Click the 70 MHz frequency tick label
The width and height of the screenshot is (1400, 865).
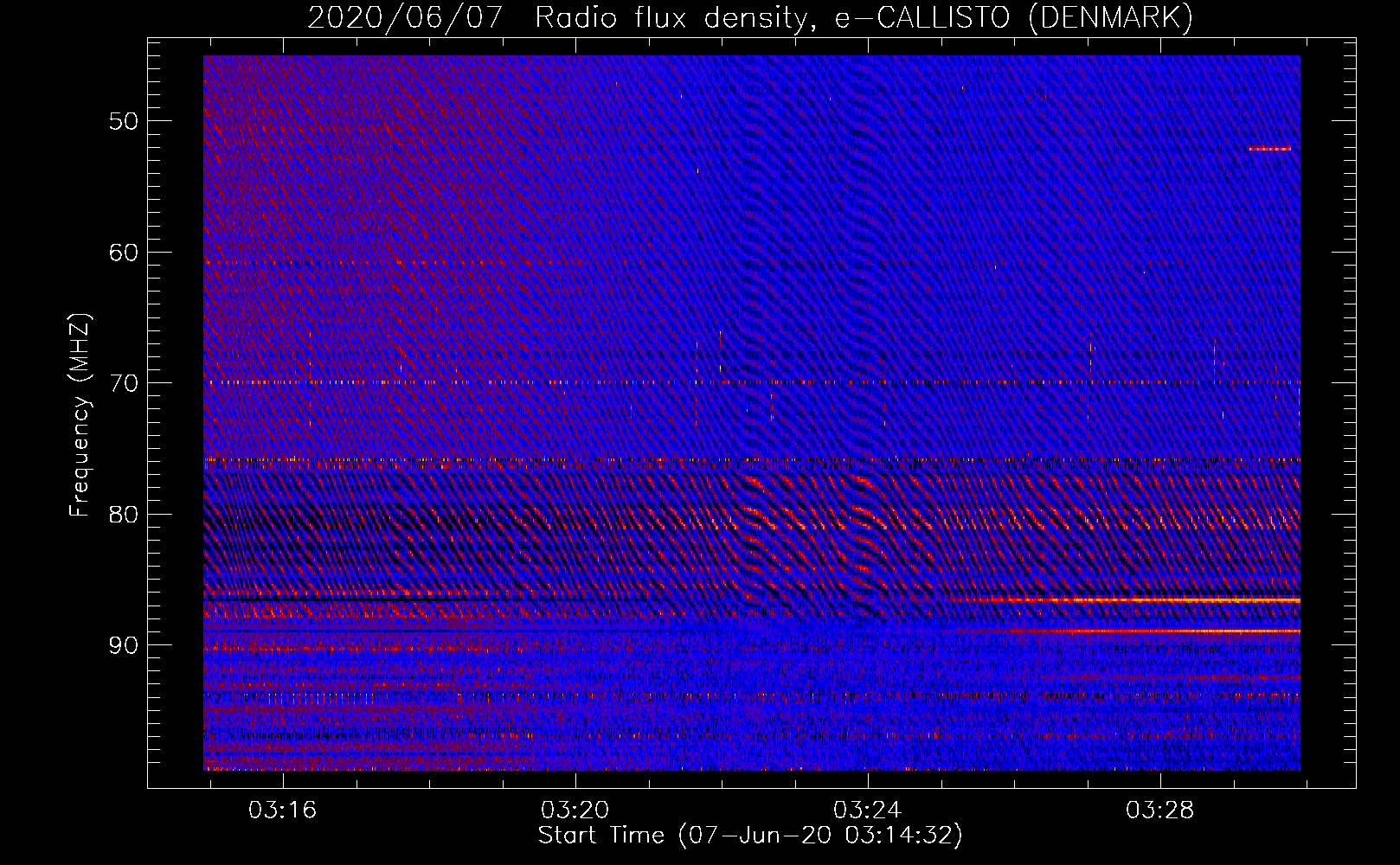[124, 383]
